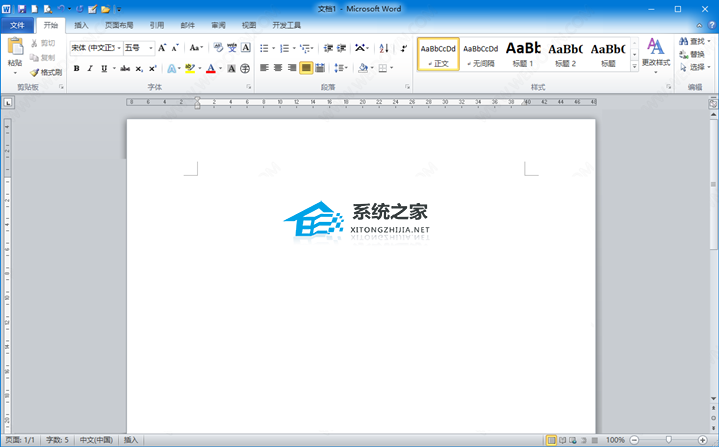Click the red font color swatch
Viewport: 719px width, 447px height.
point(211,68)
